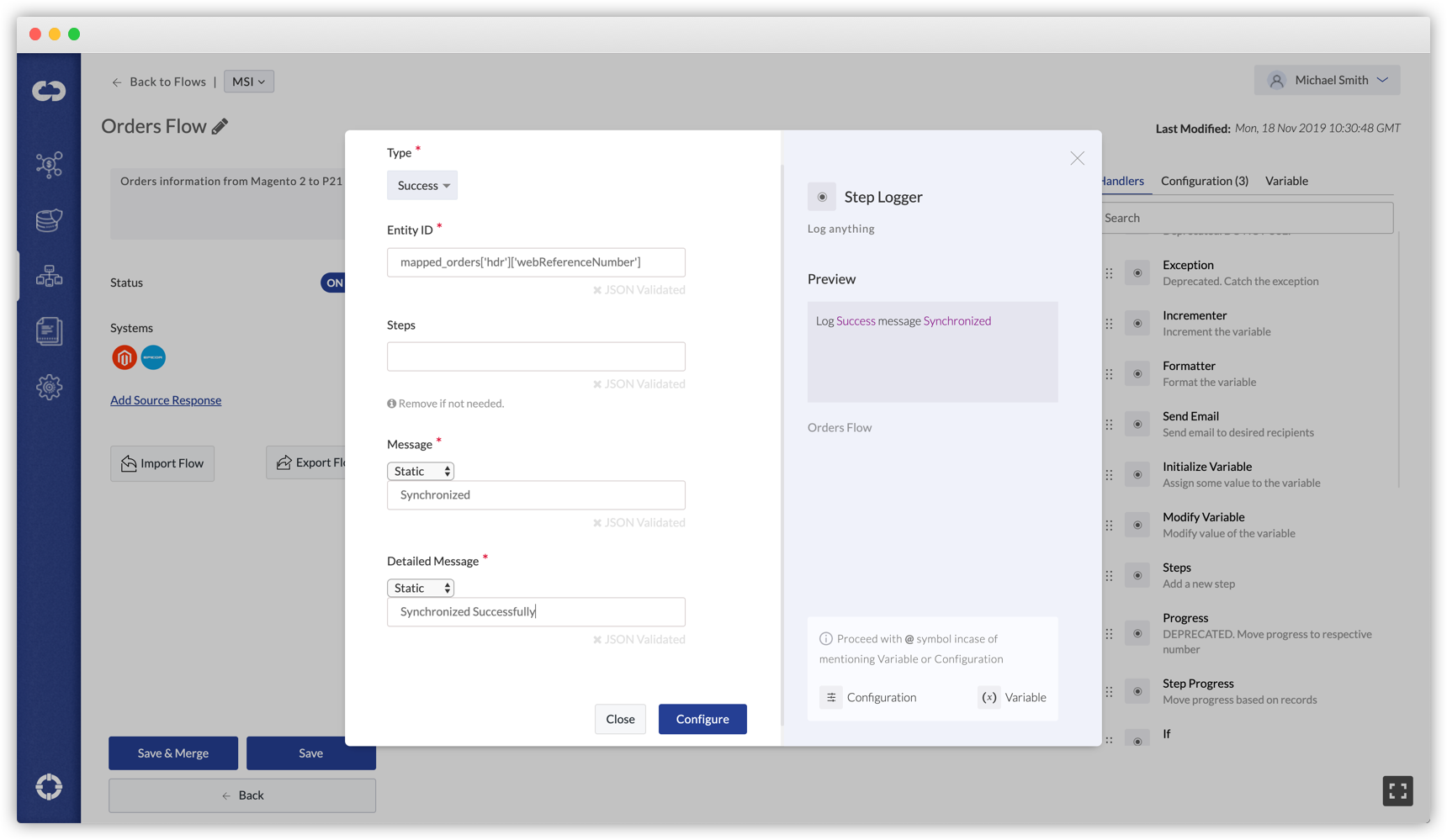
Task: Switch to the Variable tab
Action: (x=1286, y=181)
